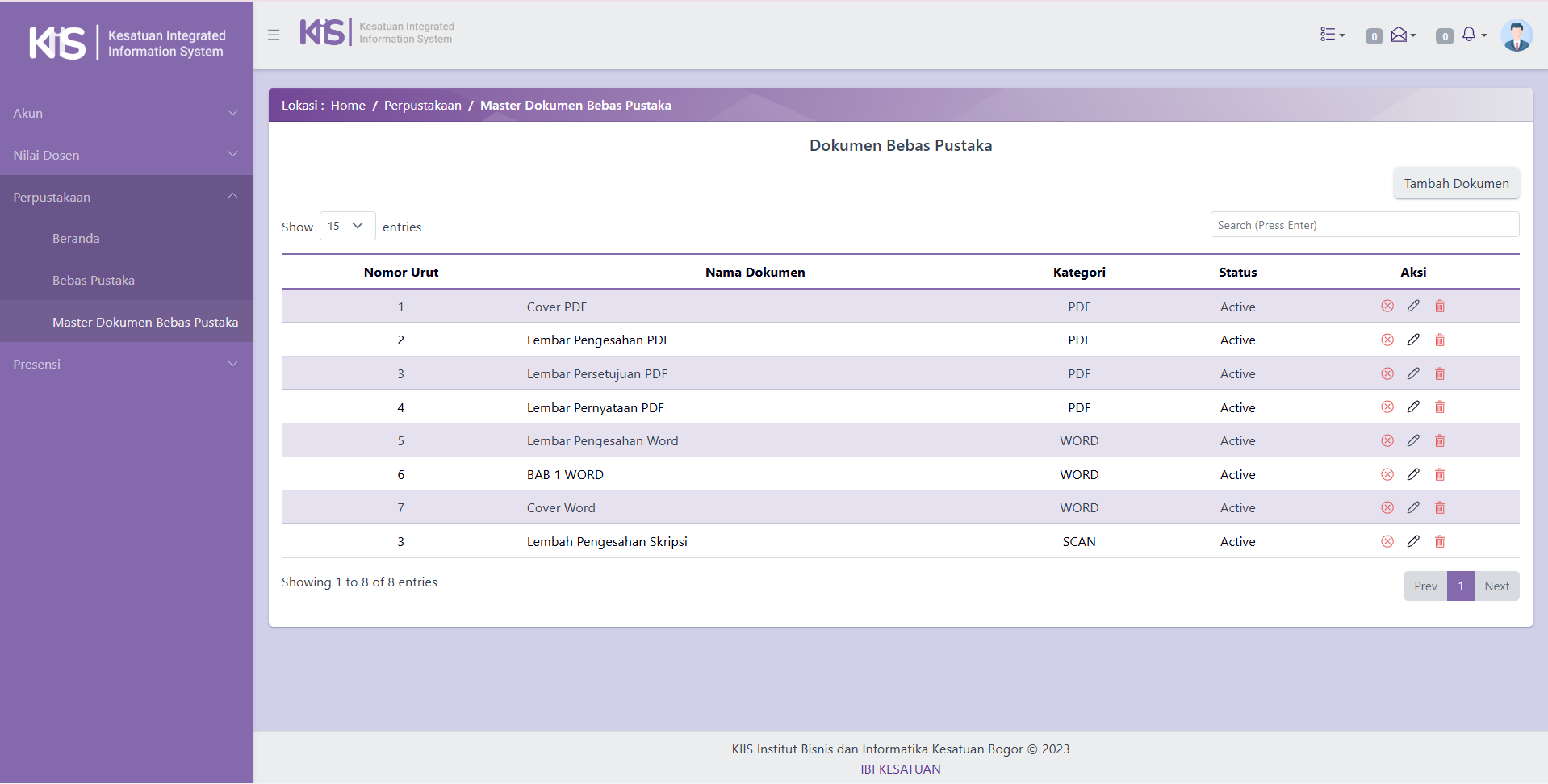The height and width of the screenshot is (784, 1548).
Task: Delete the Lembar Pengesahan PDF row
Action: 1440,340
